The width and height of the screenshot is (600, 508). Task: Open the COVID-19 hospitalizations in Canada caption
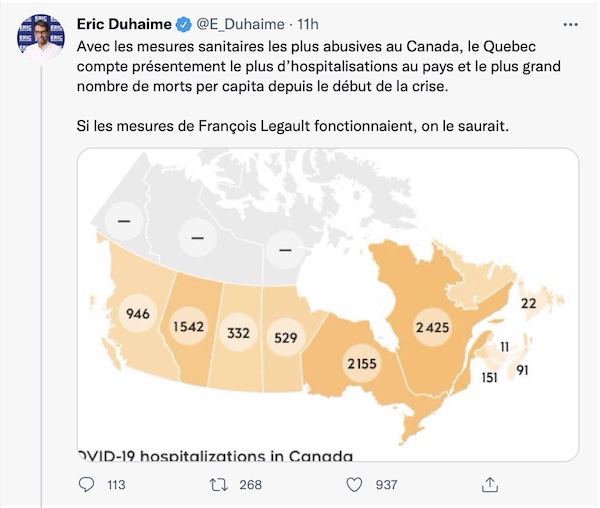point(215,456)
